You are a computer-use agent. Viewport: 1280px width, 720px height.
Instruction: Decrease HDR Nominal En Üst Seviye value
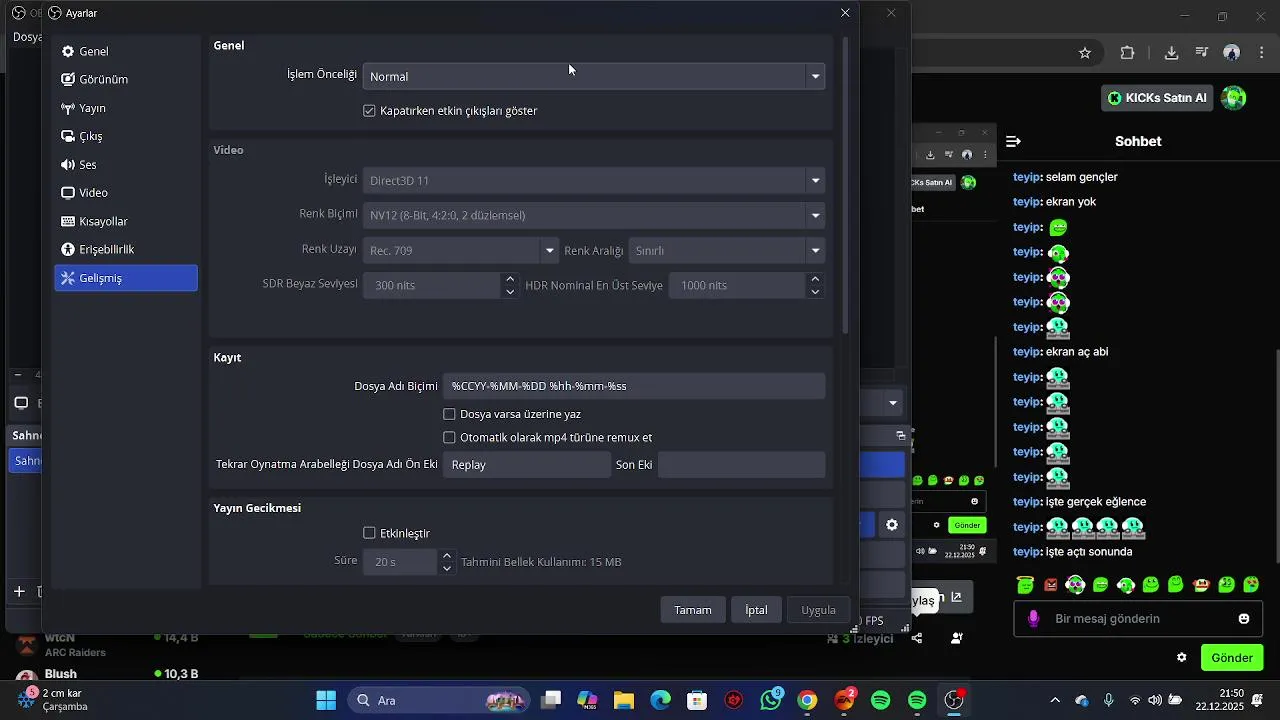click(816, 292)
